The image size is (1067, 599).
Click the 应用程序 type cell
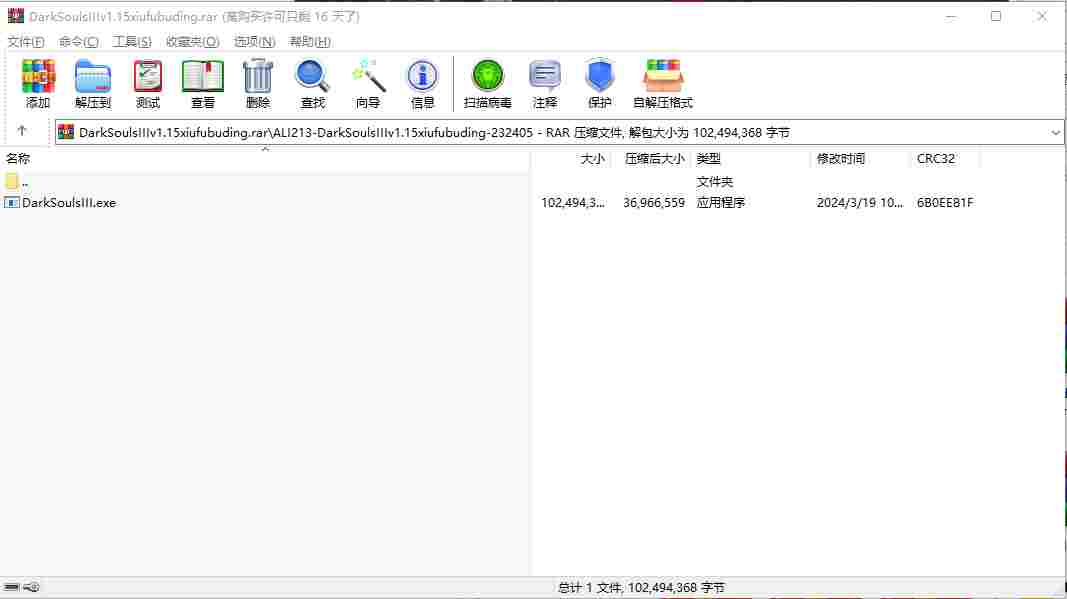721,203
